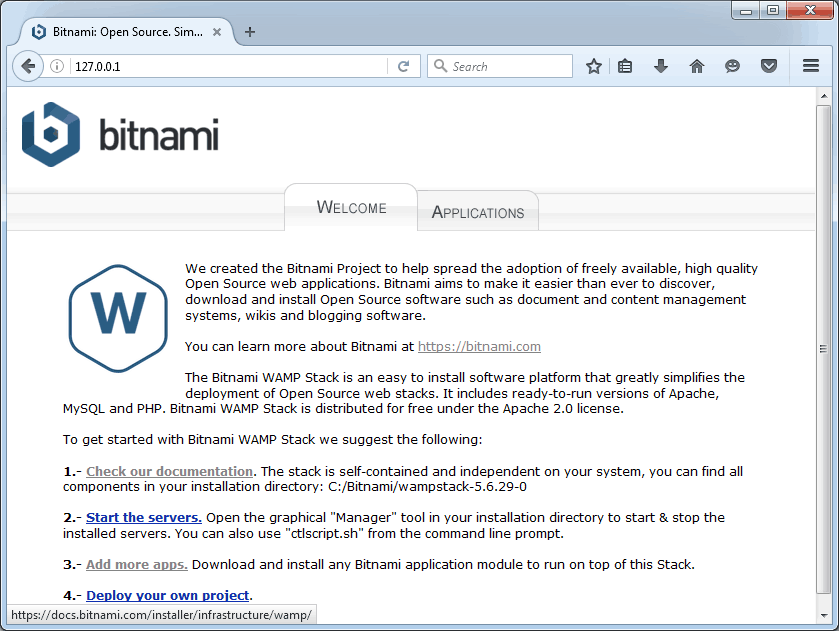The height and width of the screenshot is (631, 839).
Task: Click the hexagonal W WAMP logo
Action: coord(118,318)
